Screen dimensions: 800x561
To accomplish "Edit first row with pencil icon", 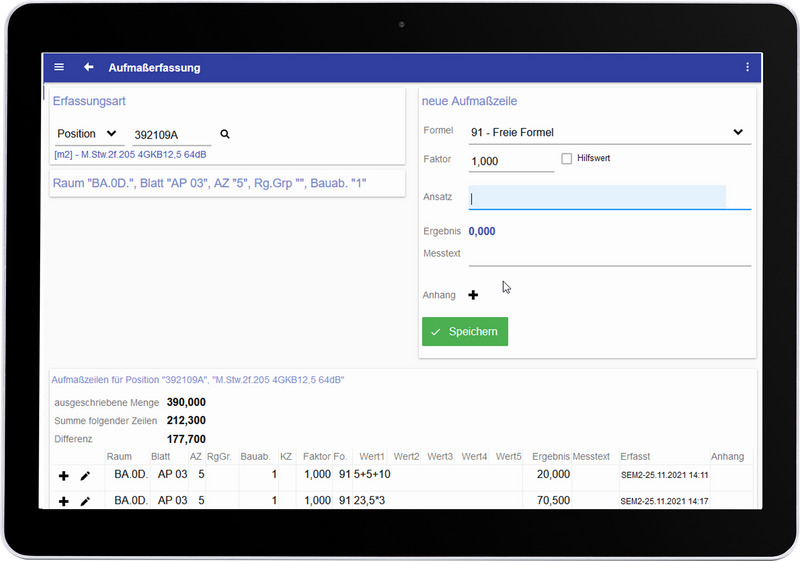I will click(x=85, y=475).
